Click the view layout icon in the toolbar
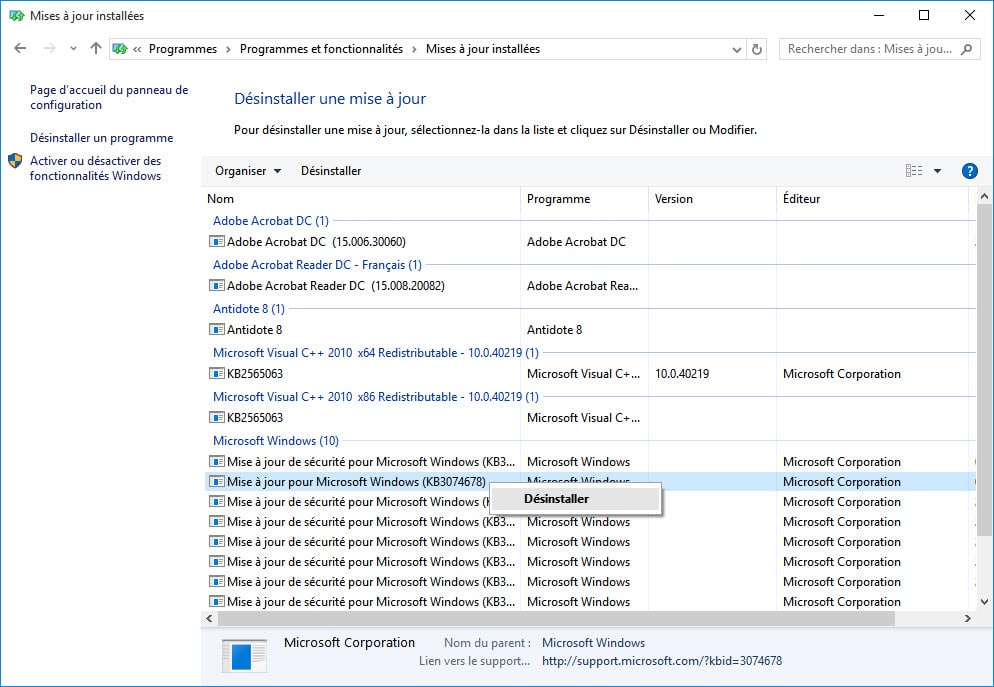 (x=913, y=170)
